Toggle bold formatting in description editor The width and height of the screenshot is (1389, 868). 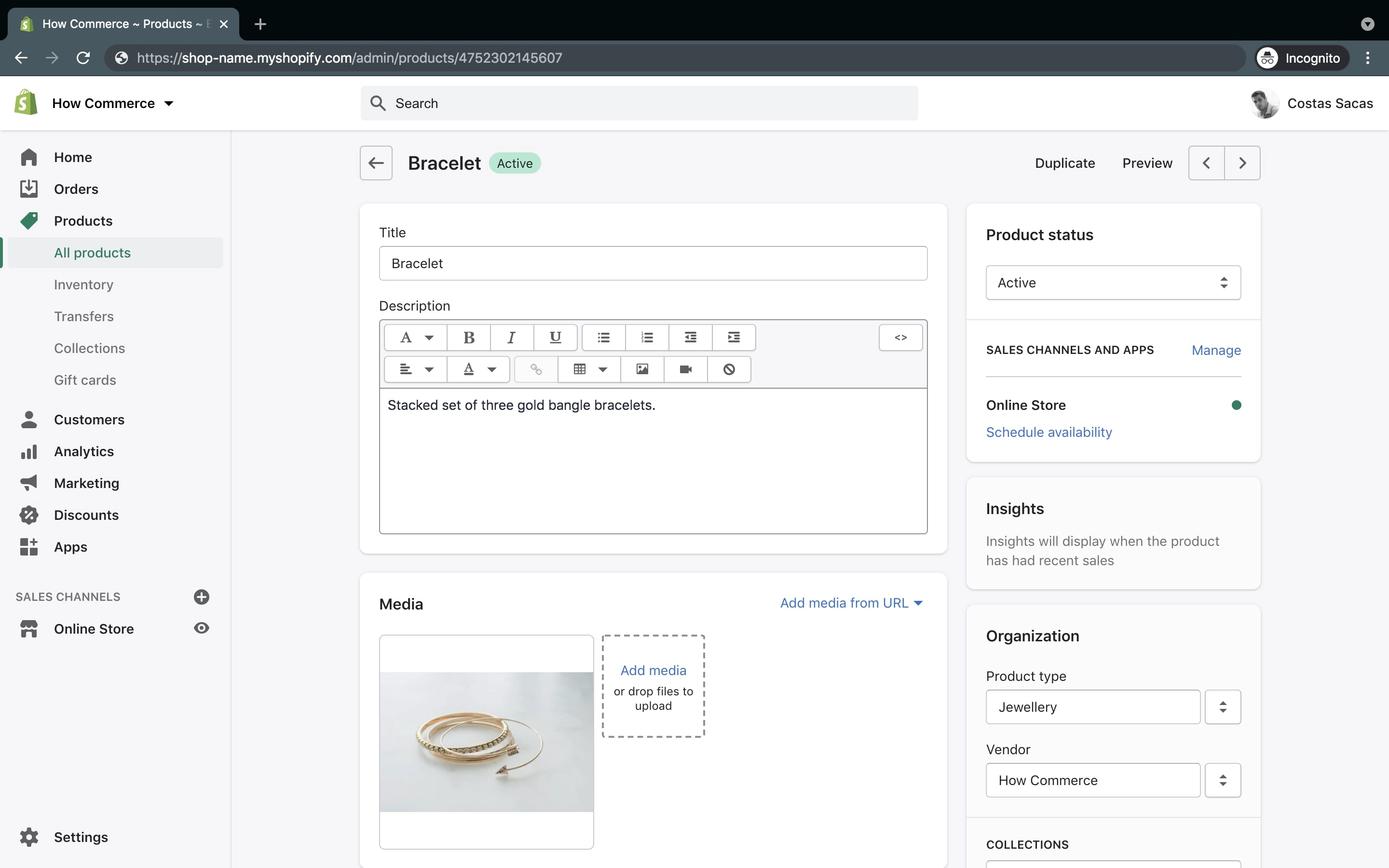[468, 337]
